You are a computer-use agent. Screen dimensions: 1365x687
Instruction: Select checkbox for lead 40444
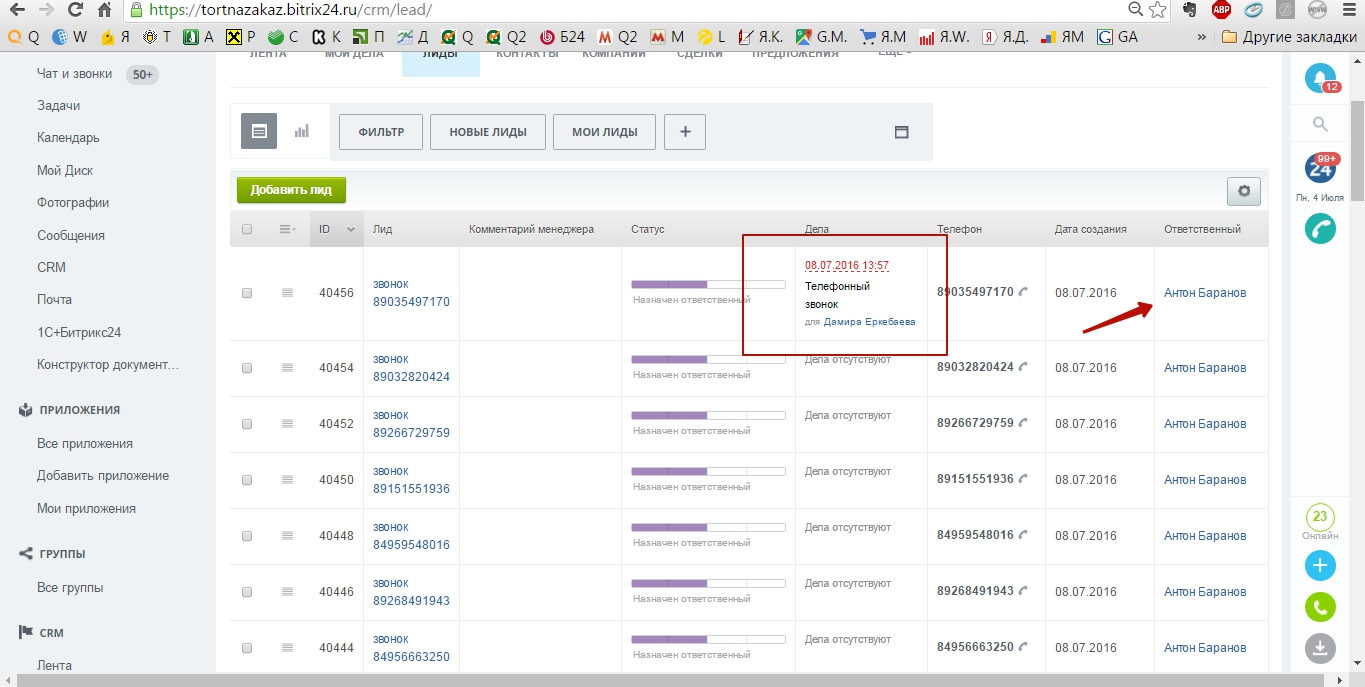pyautogui.click(x=247, y=648)
